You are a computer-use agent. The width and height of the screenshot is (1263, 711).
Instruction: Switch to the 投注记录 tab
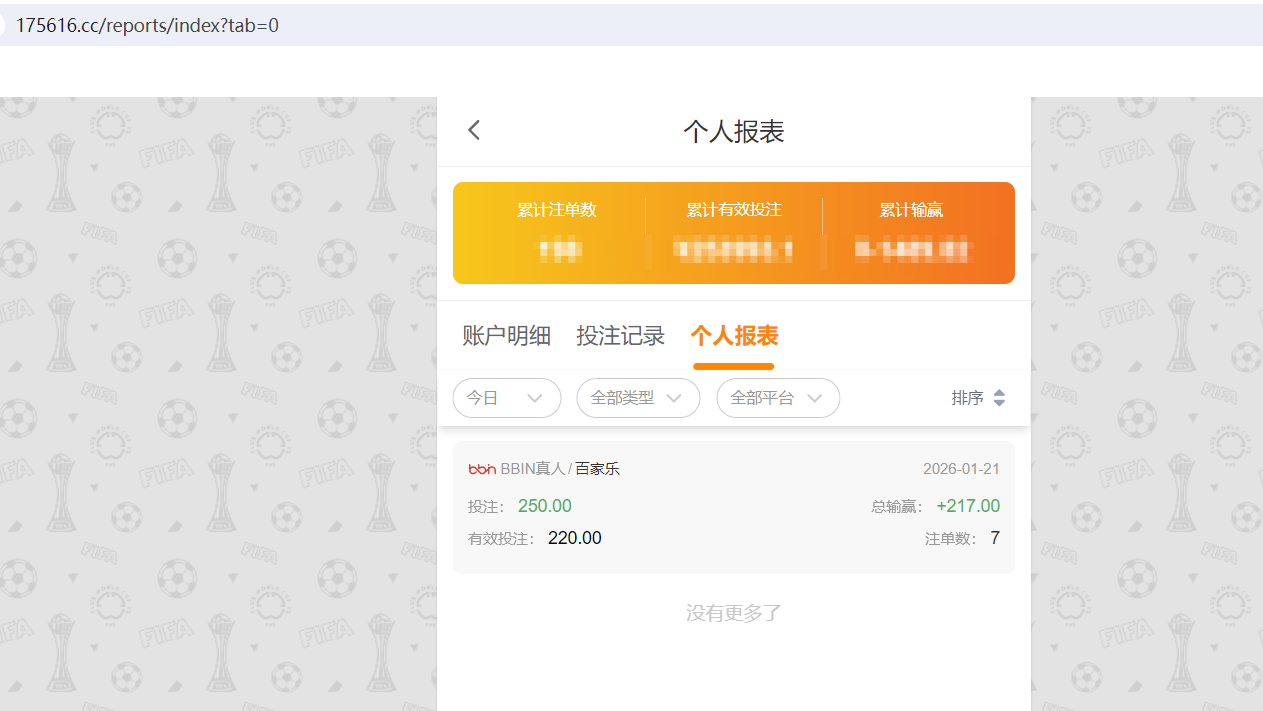620,336
